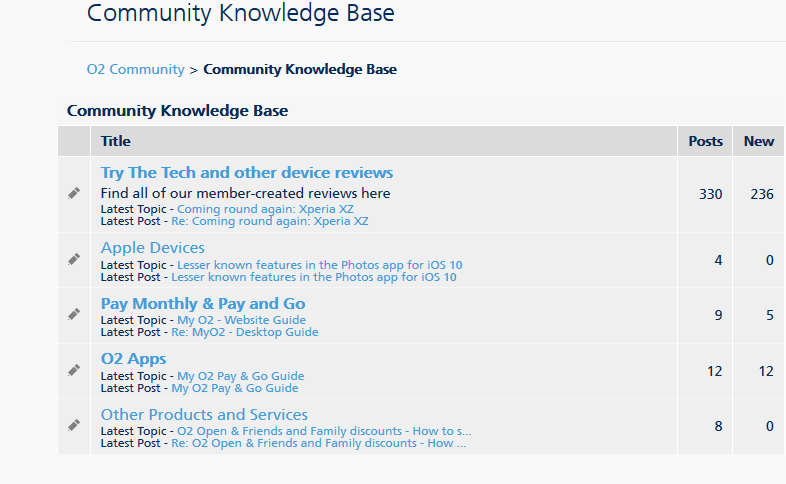Open latest post Re: Coming round again
Image resolution: width=786 pixels, height=484 pixels.
269,221
